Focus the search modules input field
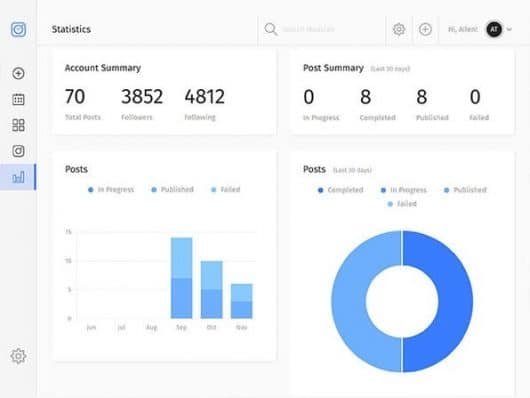 click(321, 29)
